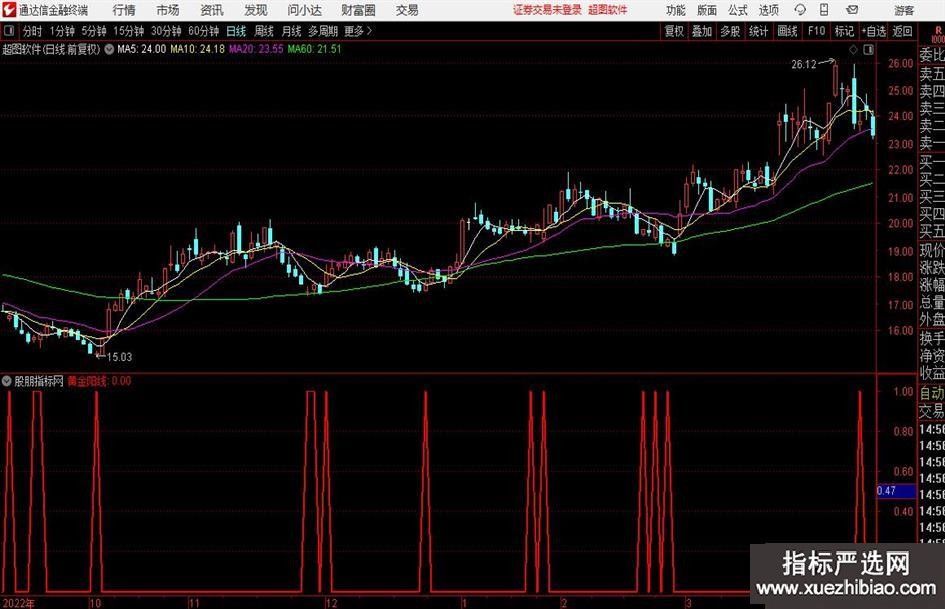Open the mail envelope icon
This screenshot has height=609, width=945.
852,10
